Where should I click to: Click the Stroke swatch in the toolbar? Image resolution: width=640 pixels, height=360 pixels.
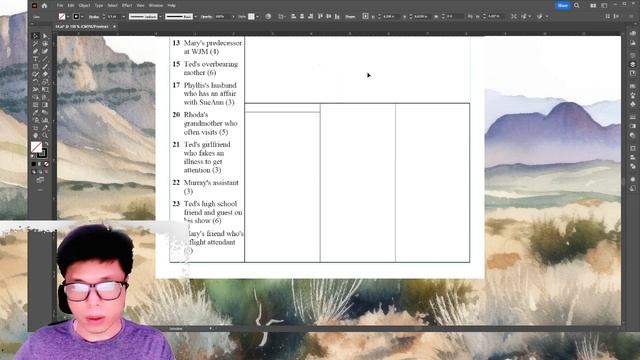tap(42, 154)
